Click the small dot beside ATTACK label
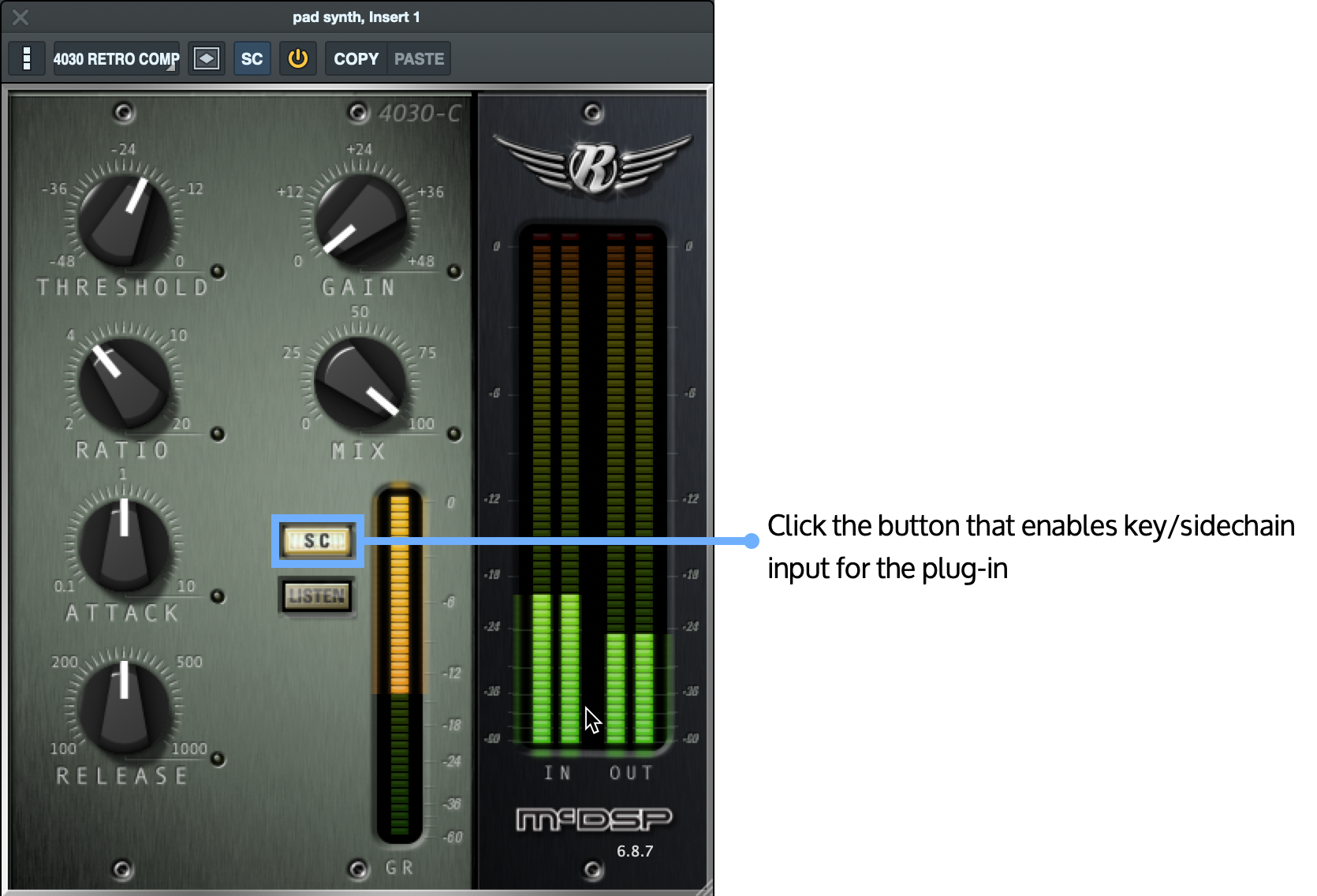The width and height of the screenshot is (1317, 896). 218,596
